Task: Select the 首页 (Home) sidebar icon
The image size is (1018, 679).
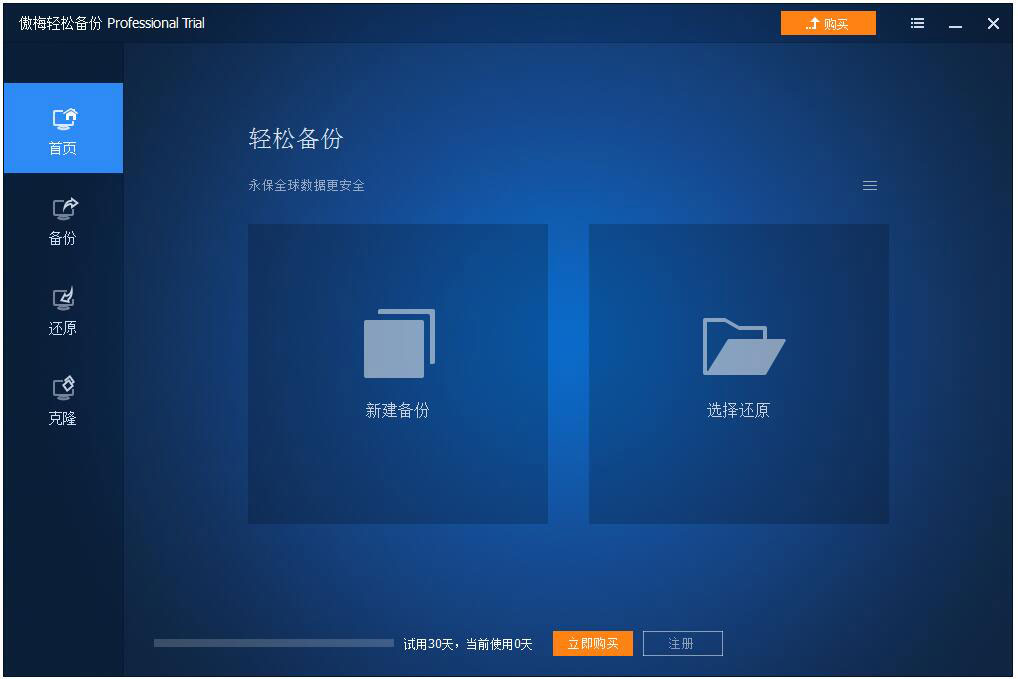Action: tap(63, 128)
